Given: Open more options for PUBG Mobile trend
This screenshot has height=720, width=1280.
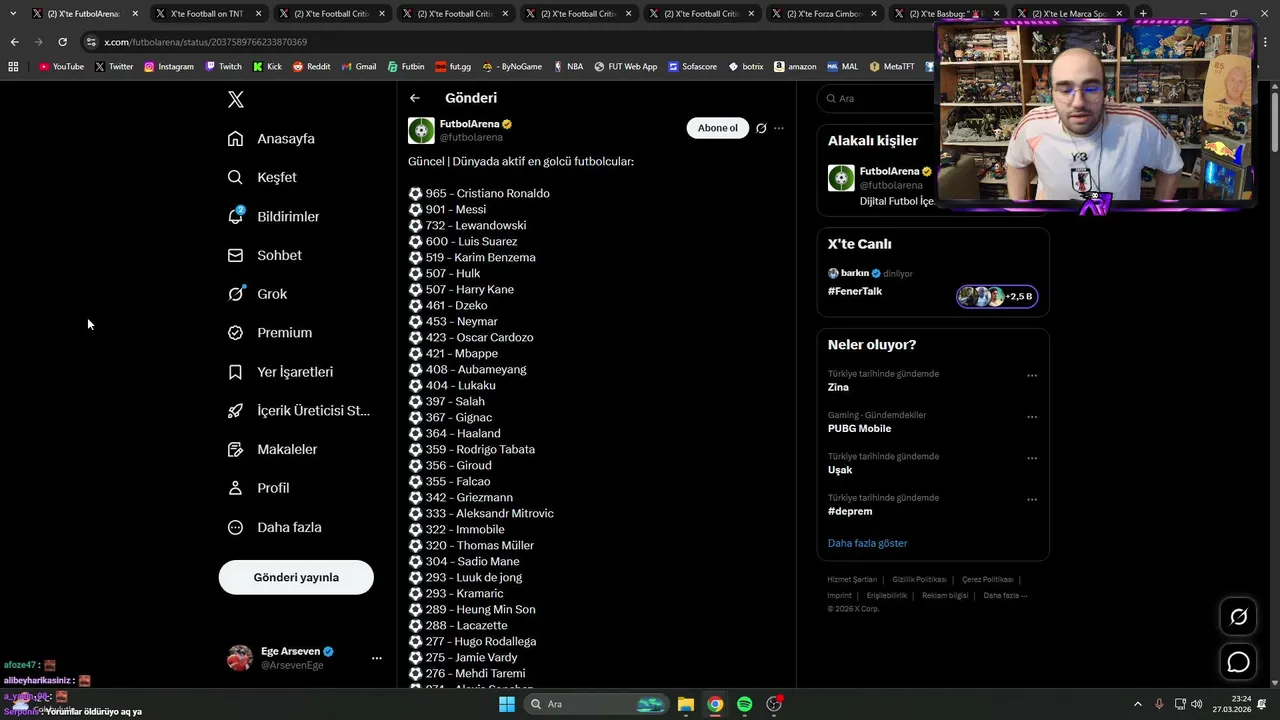Looking at the screenshot, I should [x=1032, y=417].
